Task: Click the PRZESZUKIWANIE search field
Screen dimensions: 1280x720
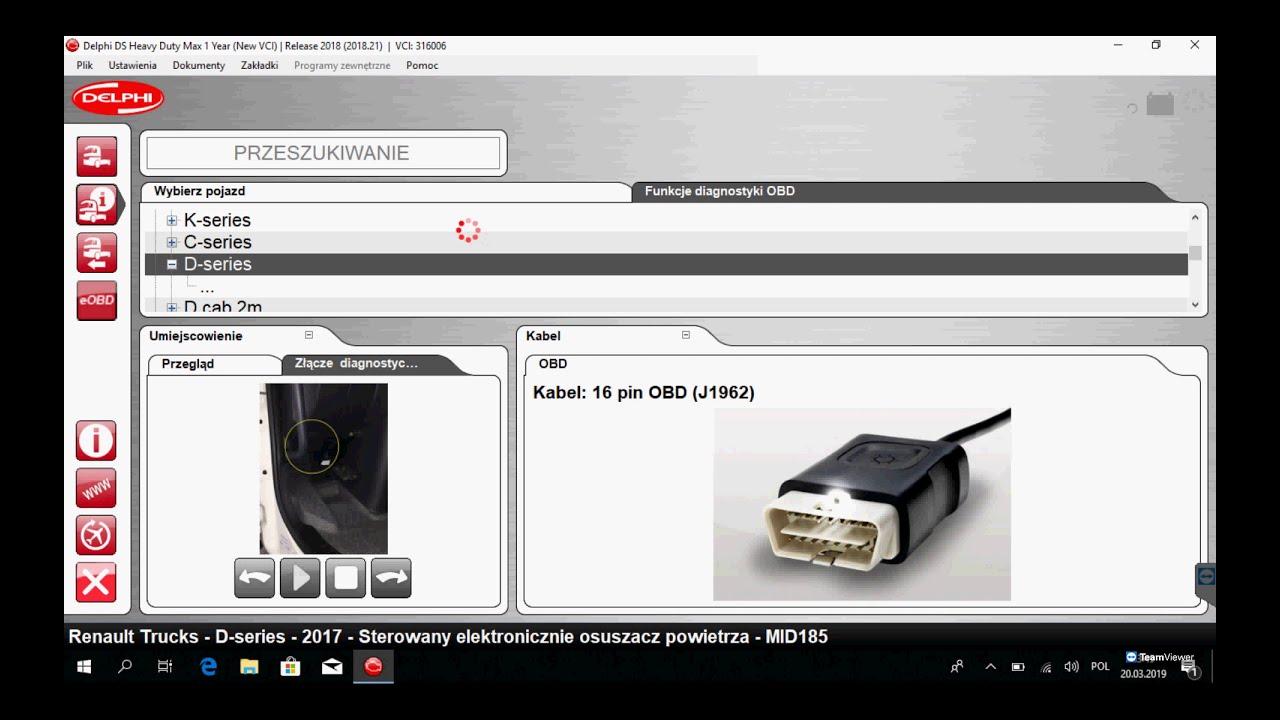Action: [323, 153]
